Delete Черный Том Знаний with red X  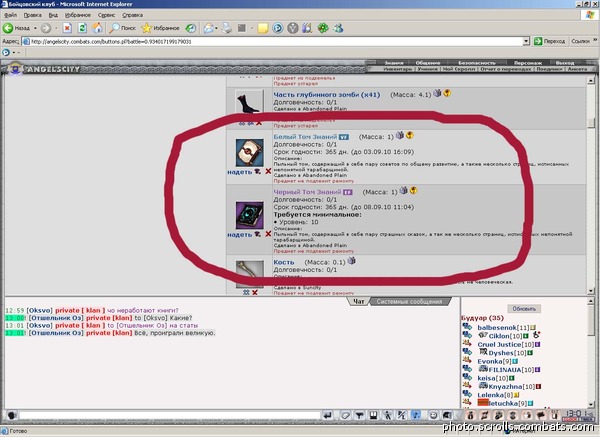tap(268, 234)
